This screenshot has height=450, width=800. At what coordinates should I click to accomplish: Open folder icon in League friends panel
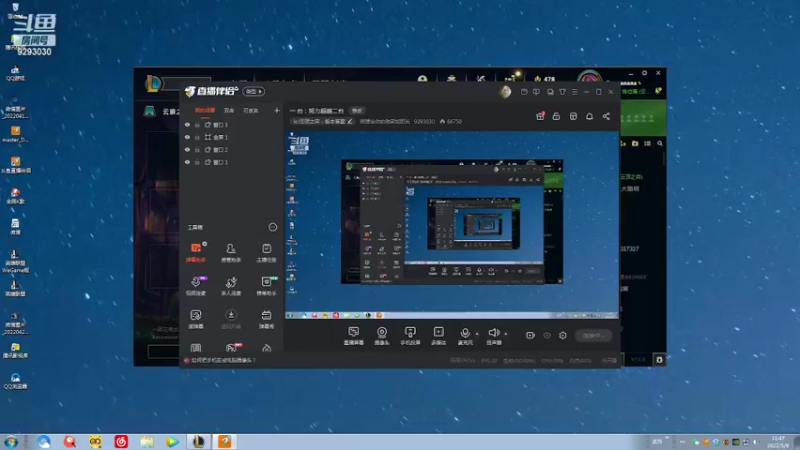click(x=635, y=144)
